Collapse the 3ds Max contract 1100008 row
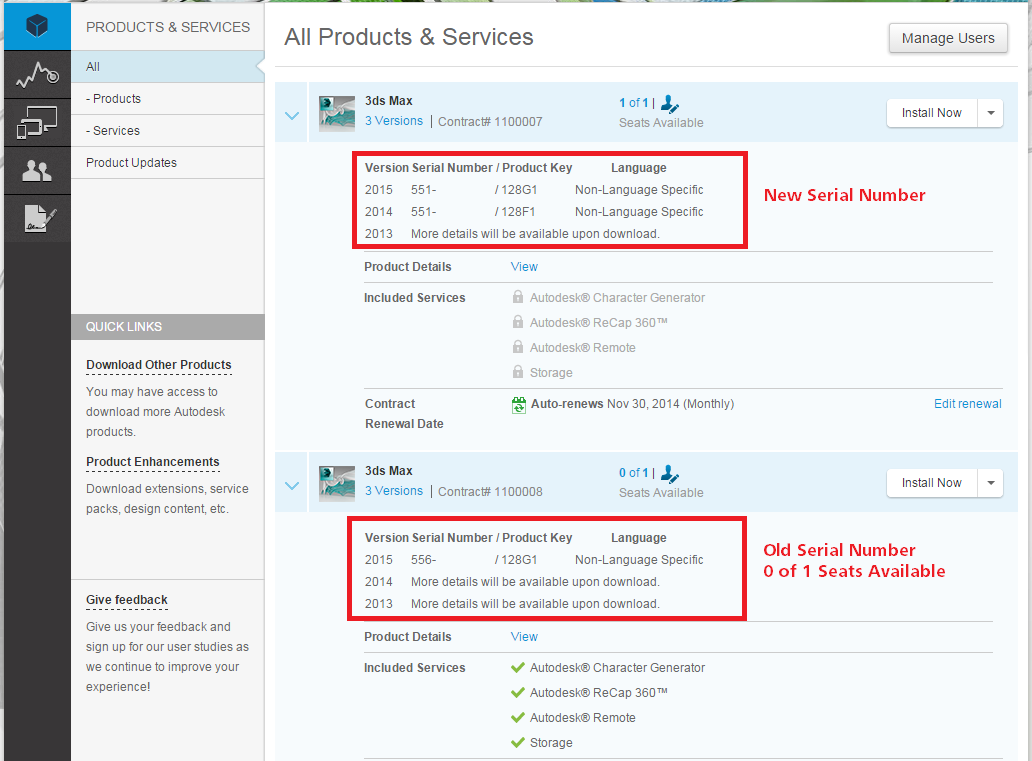1032x761 pixels. (x=292, y=485)
